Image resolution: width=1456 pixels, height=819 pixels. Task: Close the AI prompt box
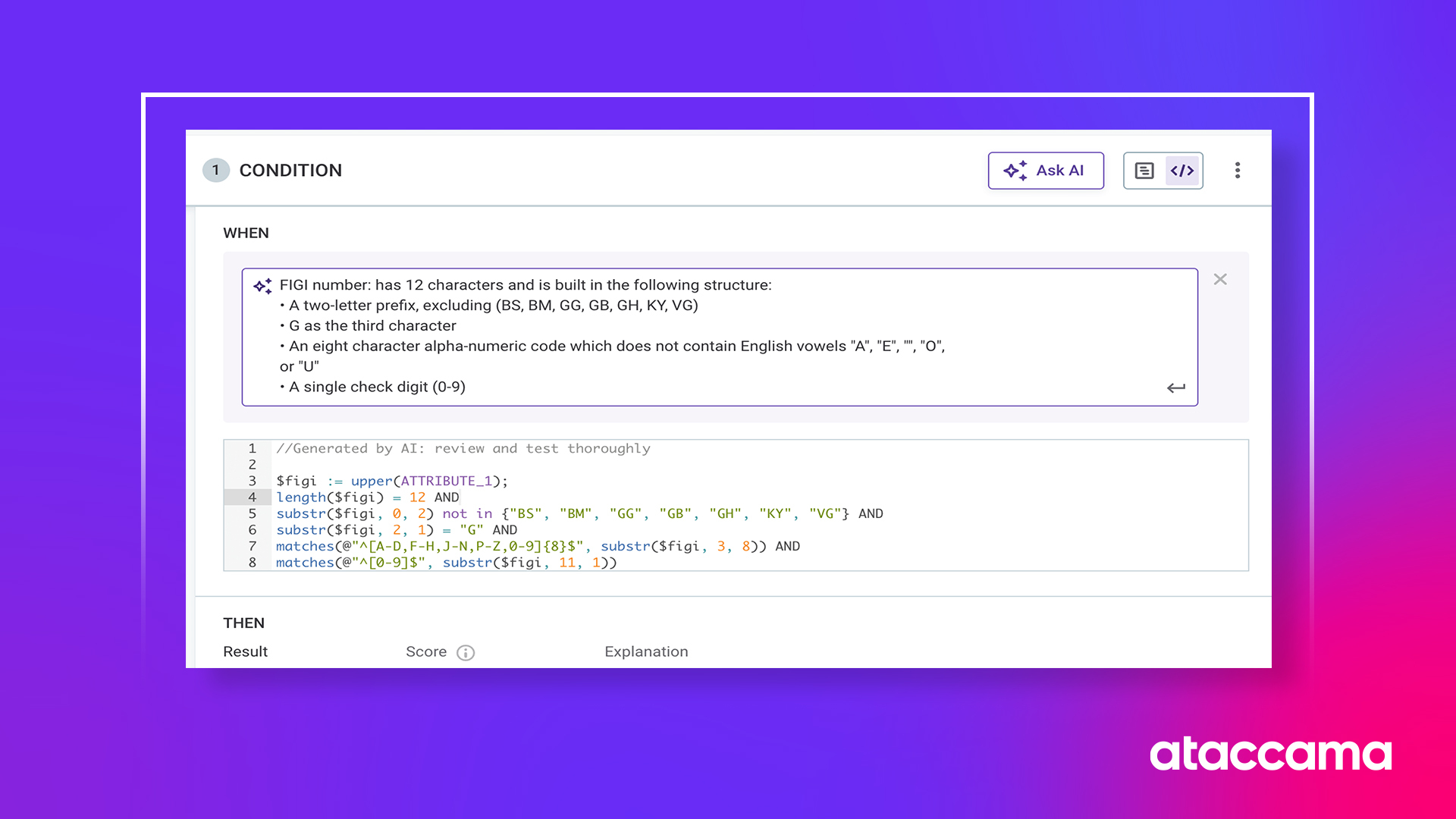coord(1219,280)
